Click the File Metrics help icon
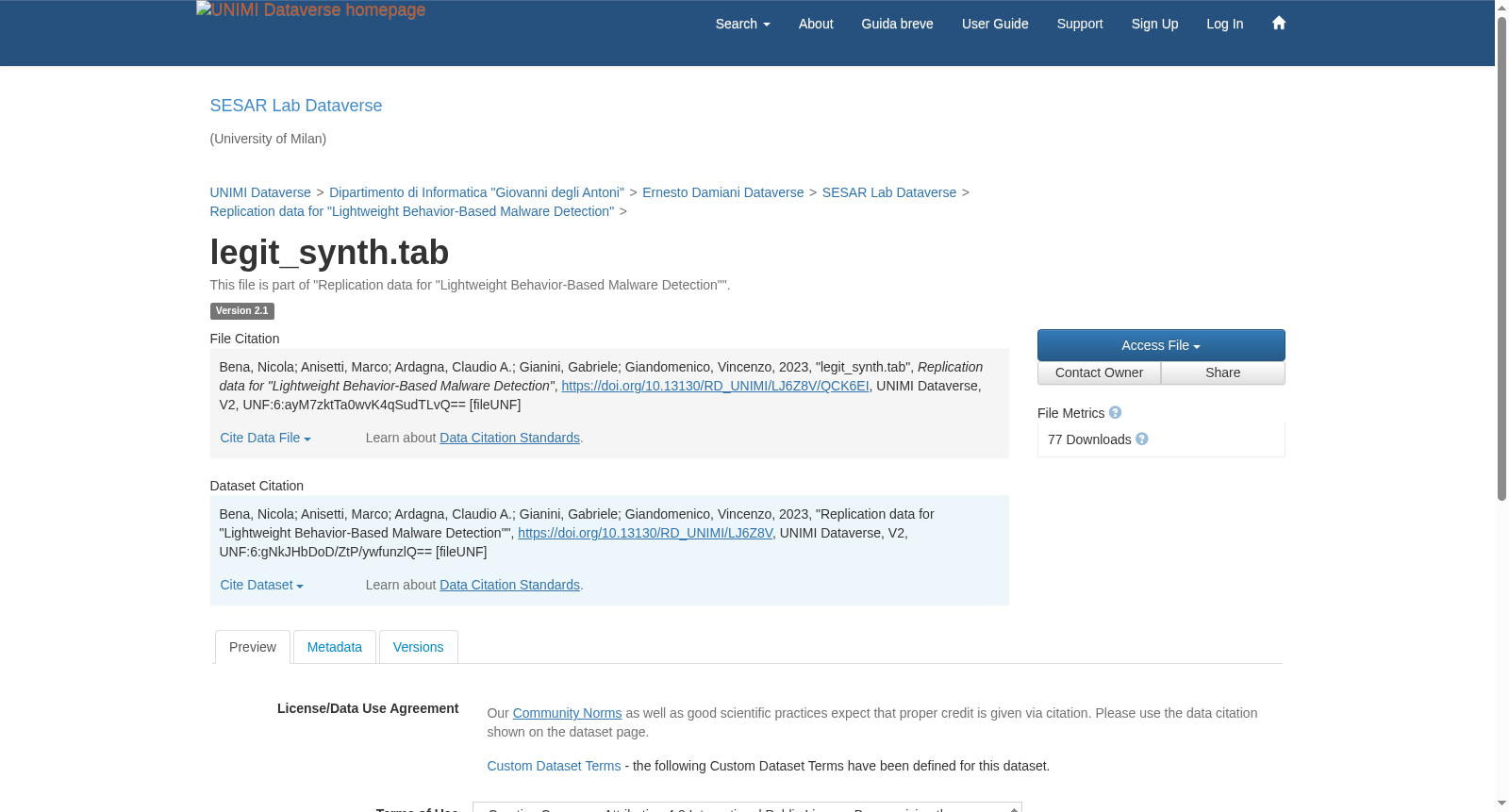 coord(1115,413)
